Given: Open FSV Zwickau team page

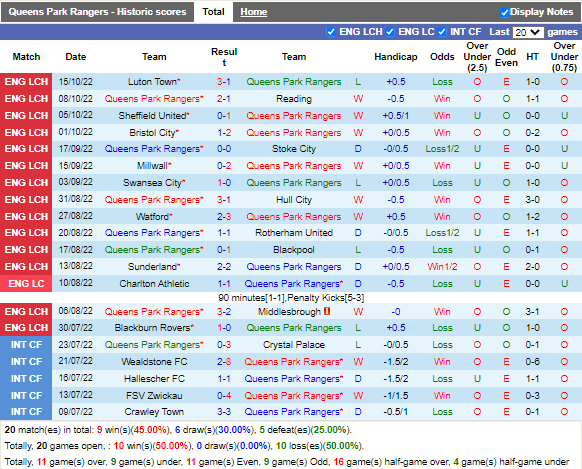Looking at the screenshot, I should [154, 396].
